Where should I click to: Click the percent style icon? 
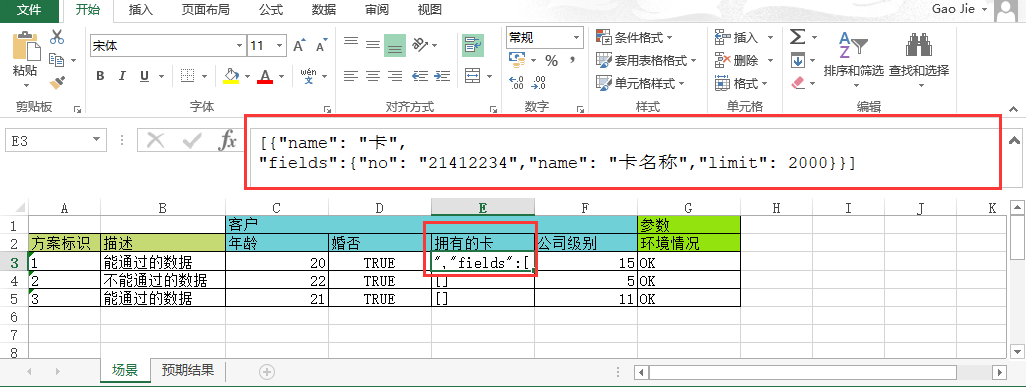[x=552, y=61]
